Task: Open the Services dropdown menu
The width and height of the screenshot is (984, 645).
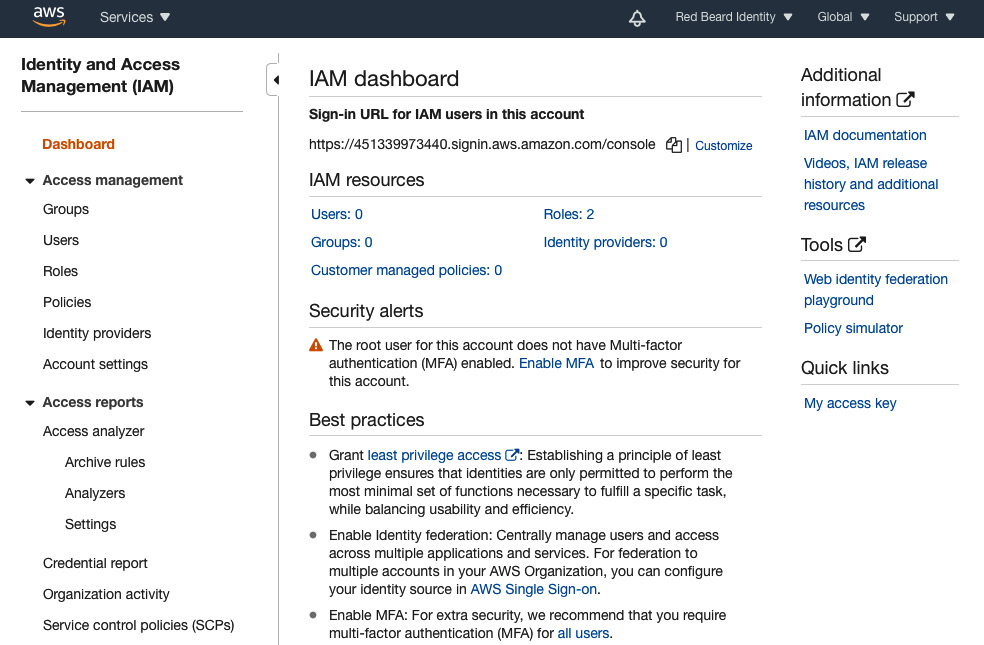Action: [x=135, y=17]
